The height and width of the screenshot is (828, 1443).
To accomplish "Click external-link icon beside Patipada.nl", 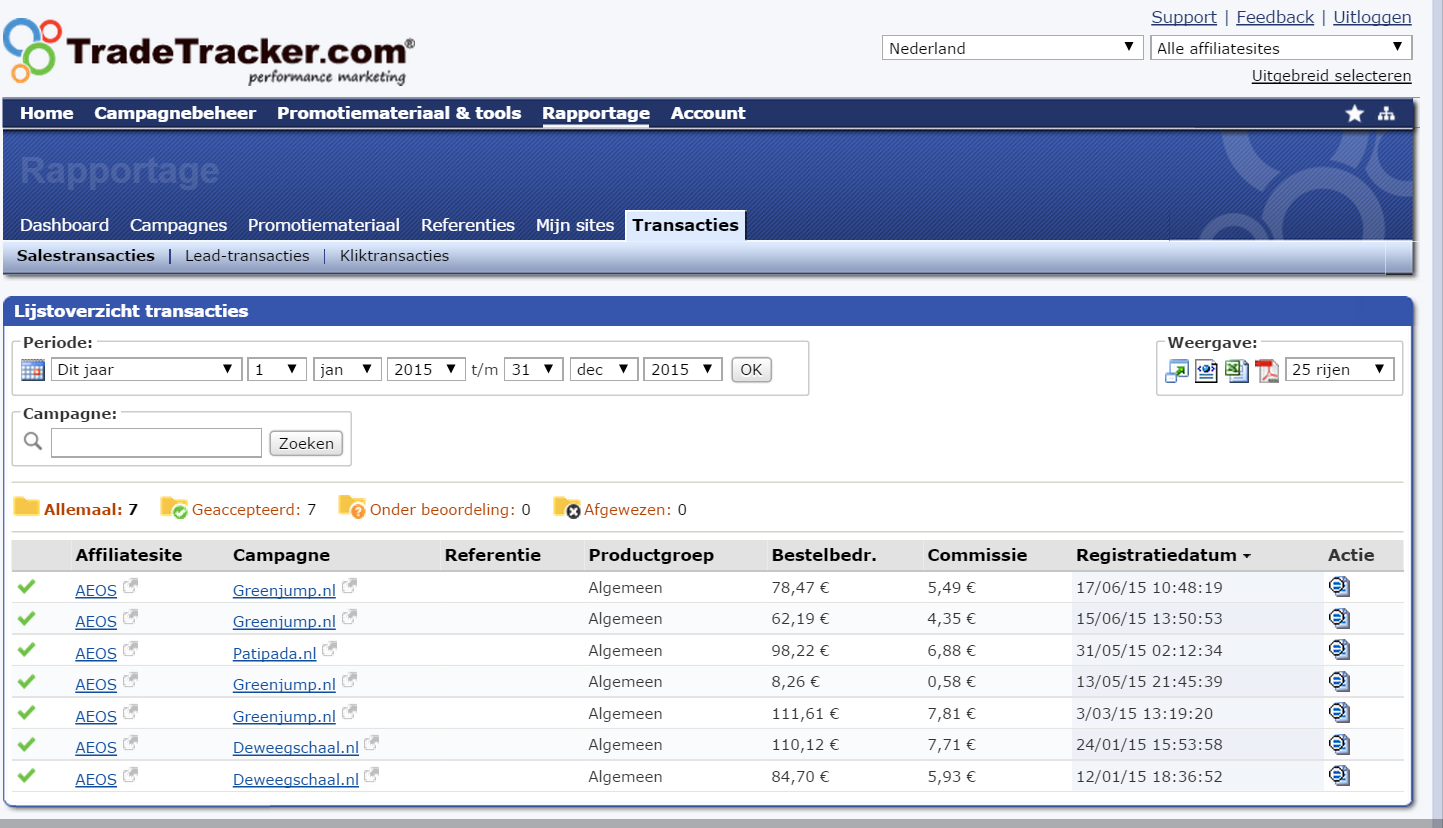I will (330, 649).
